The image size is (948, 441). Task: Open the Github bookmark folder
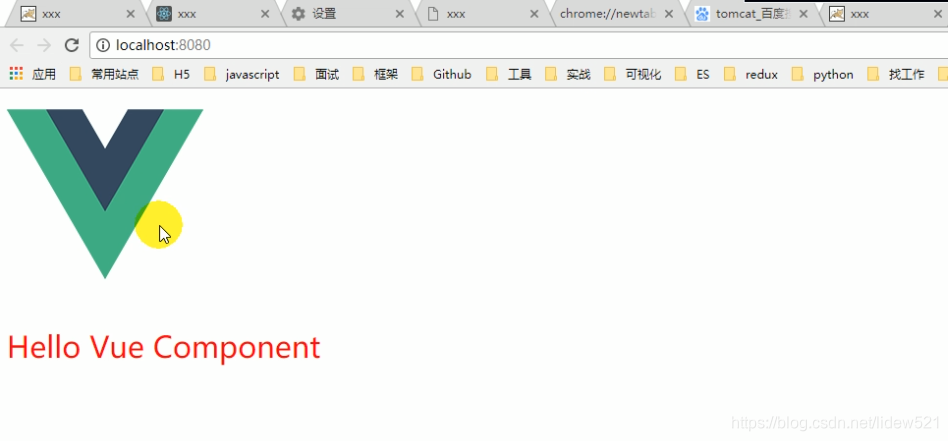441,74
